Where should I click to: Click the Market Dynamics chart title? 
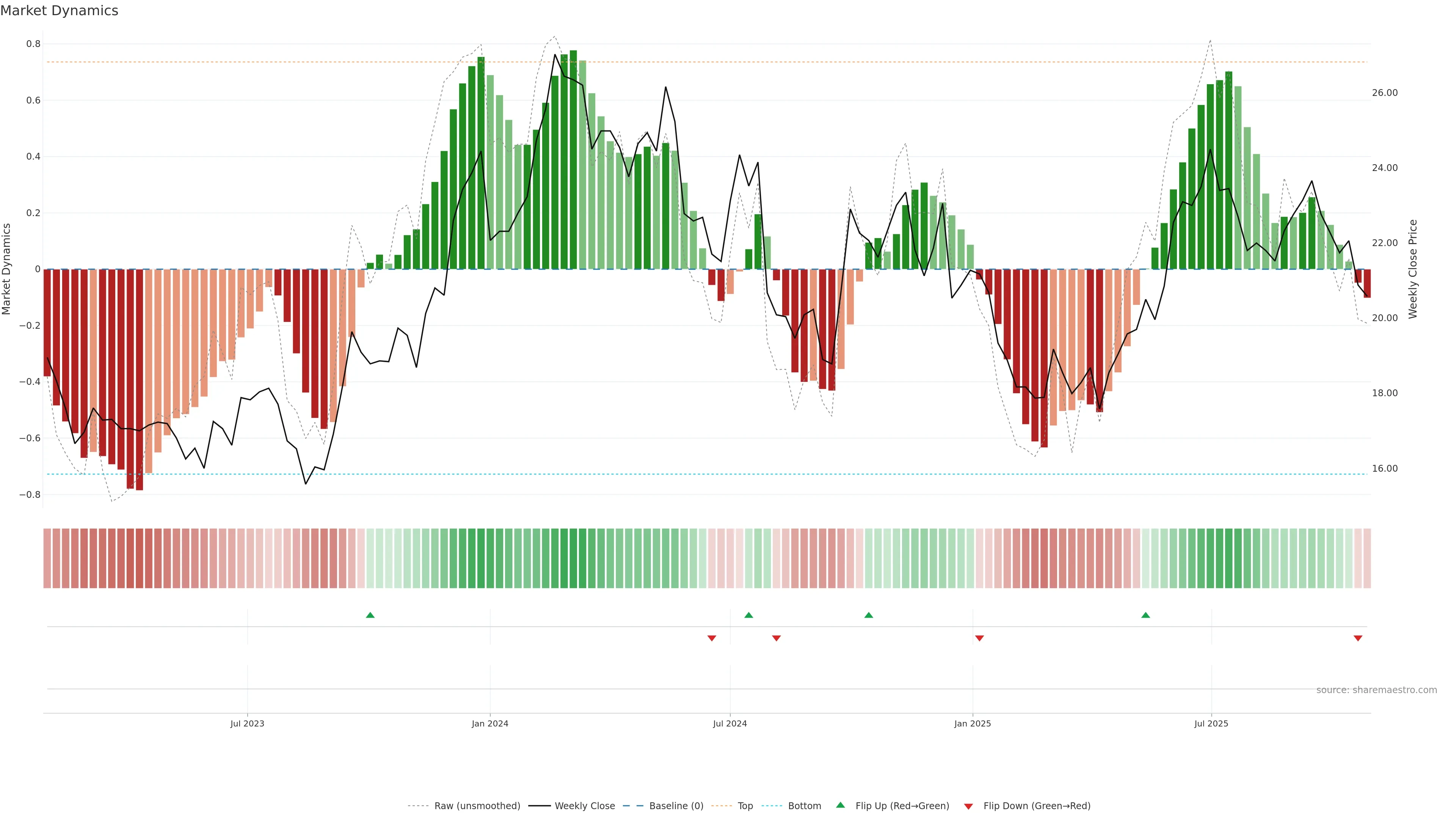click(x=60, y=11)
